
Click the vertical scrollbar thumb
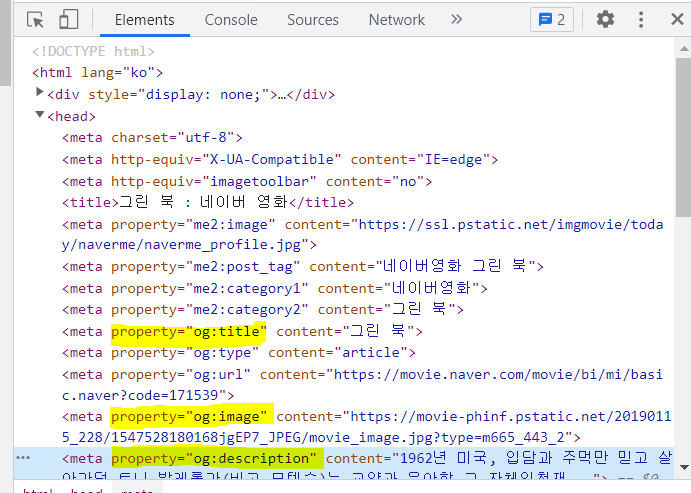(x=684, y=137)
